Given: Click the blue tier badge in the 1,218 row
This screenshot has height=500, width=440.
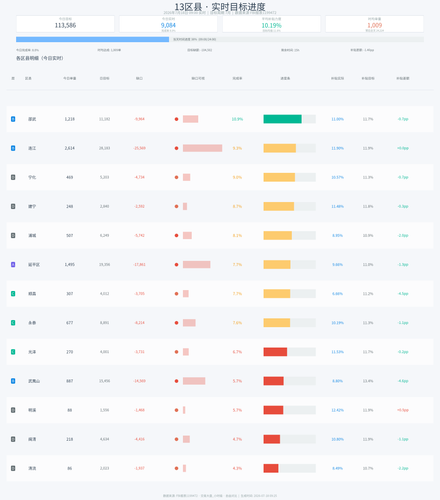Looking at the screenshot, I should click(13, 119).
